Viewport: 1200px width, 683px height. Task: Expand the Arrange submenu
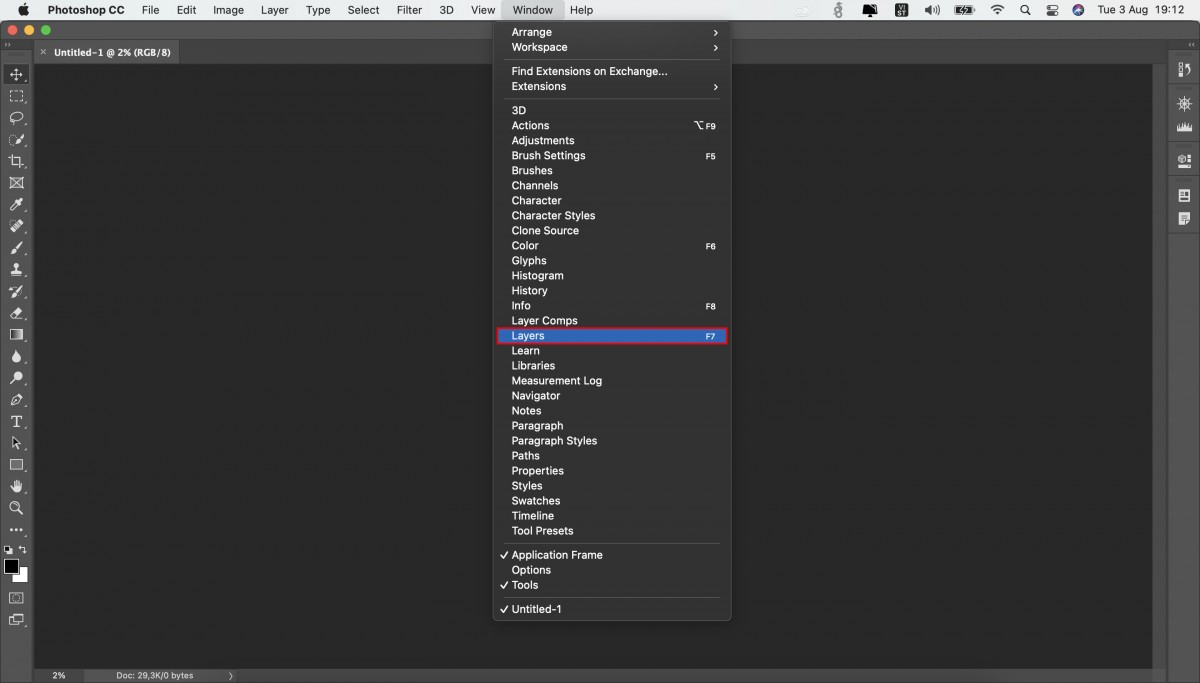pos(612,32)
